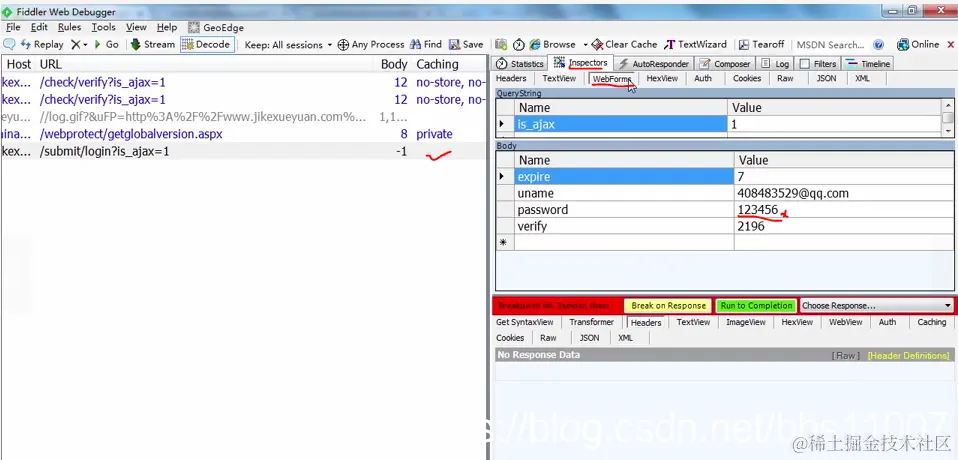
Task: Click the uname value 408483529@qq.com
Action: pyautogui.click(x=844, y=193)
